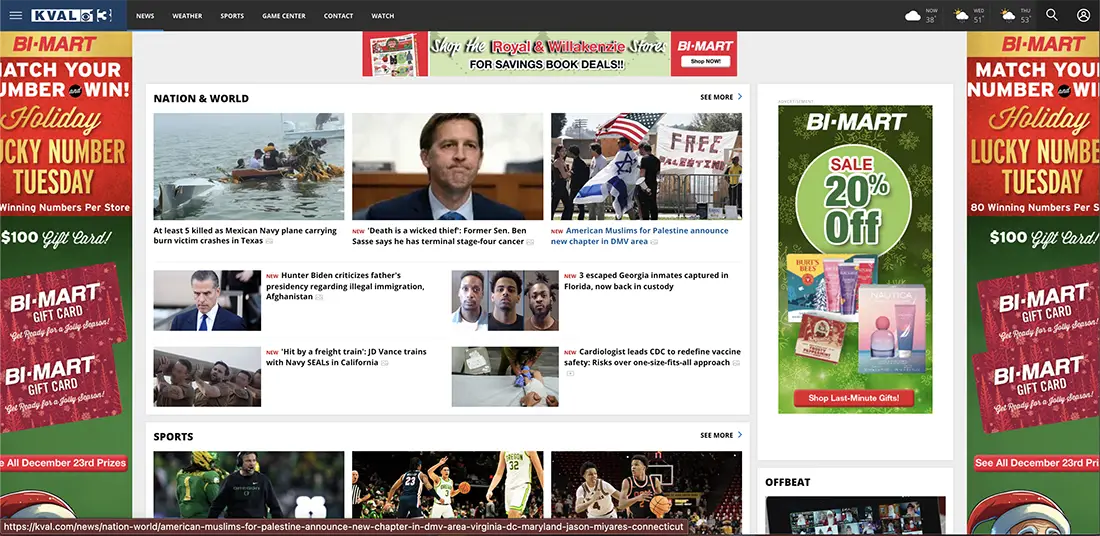Screen dimensions: 1100x536
Task: Click the Wednesday forecast icon showing 51°
Action: 961,15
